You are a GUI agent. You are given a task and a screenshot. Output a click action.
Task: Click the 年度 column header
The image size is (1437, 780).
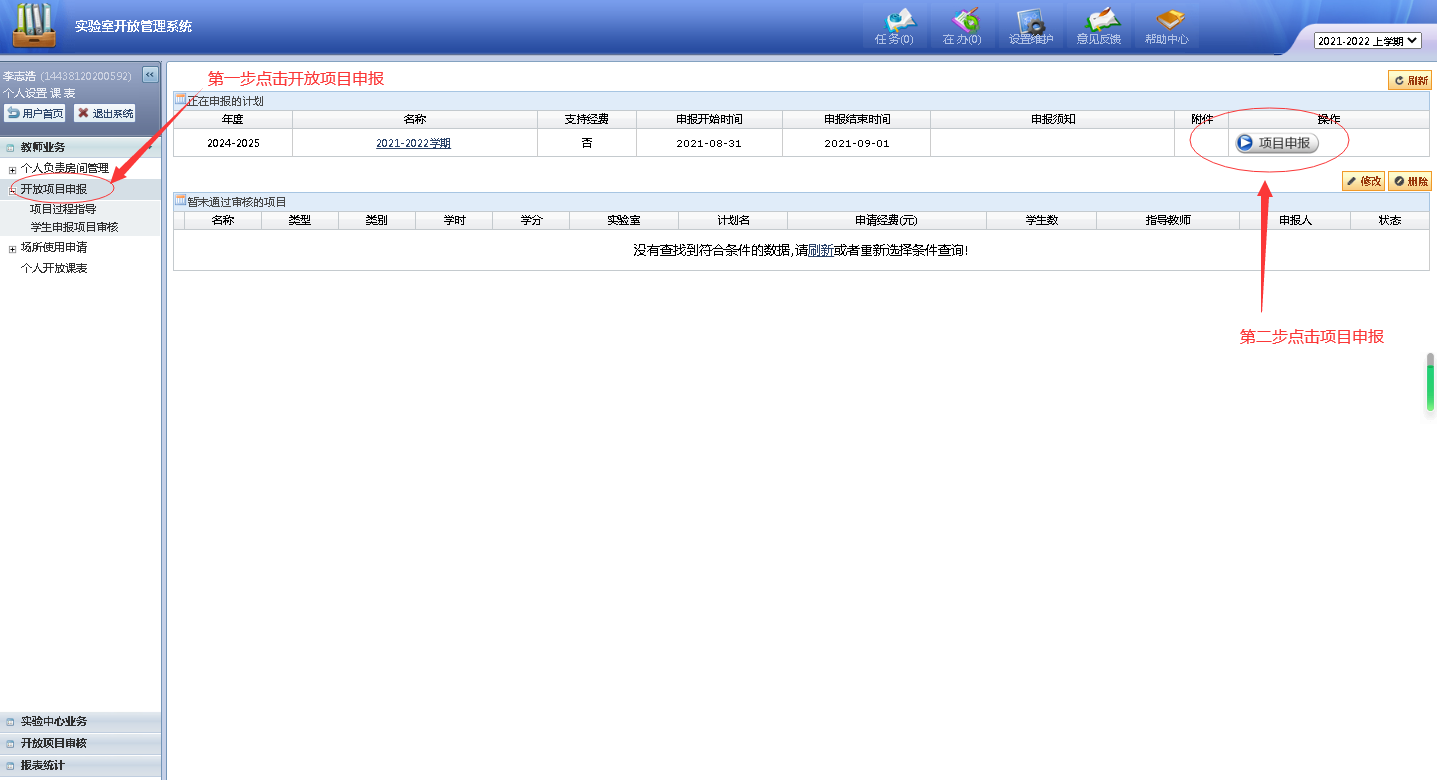233,119
